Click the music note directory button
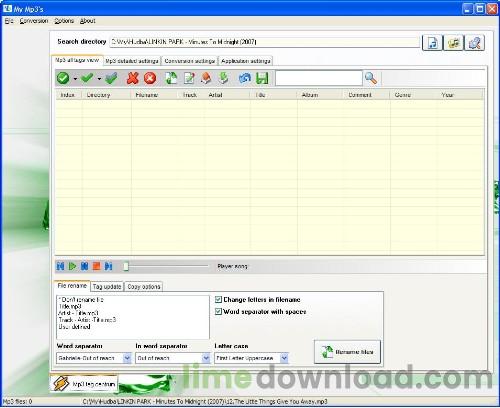Viewport: 500px width, 408px height. (x=432, y=43)
